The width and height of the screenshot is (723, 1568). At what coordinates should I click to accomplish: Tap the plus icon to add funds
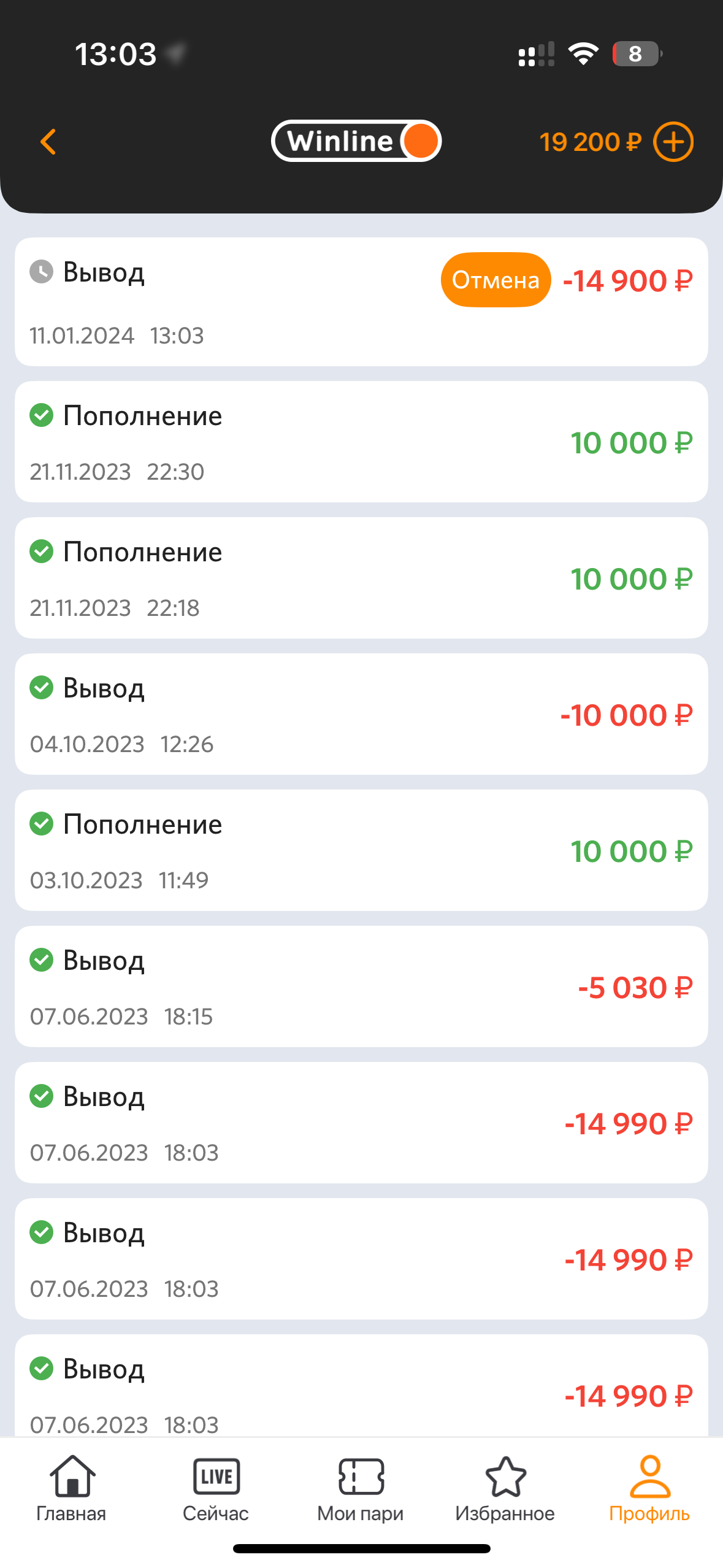coord(673,142)
